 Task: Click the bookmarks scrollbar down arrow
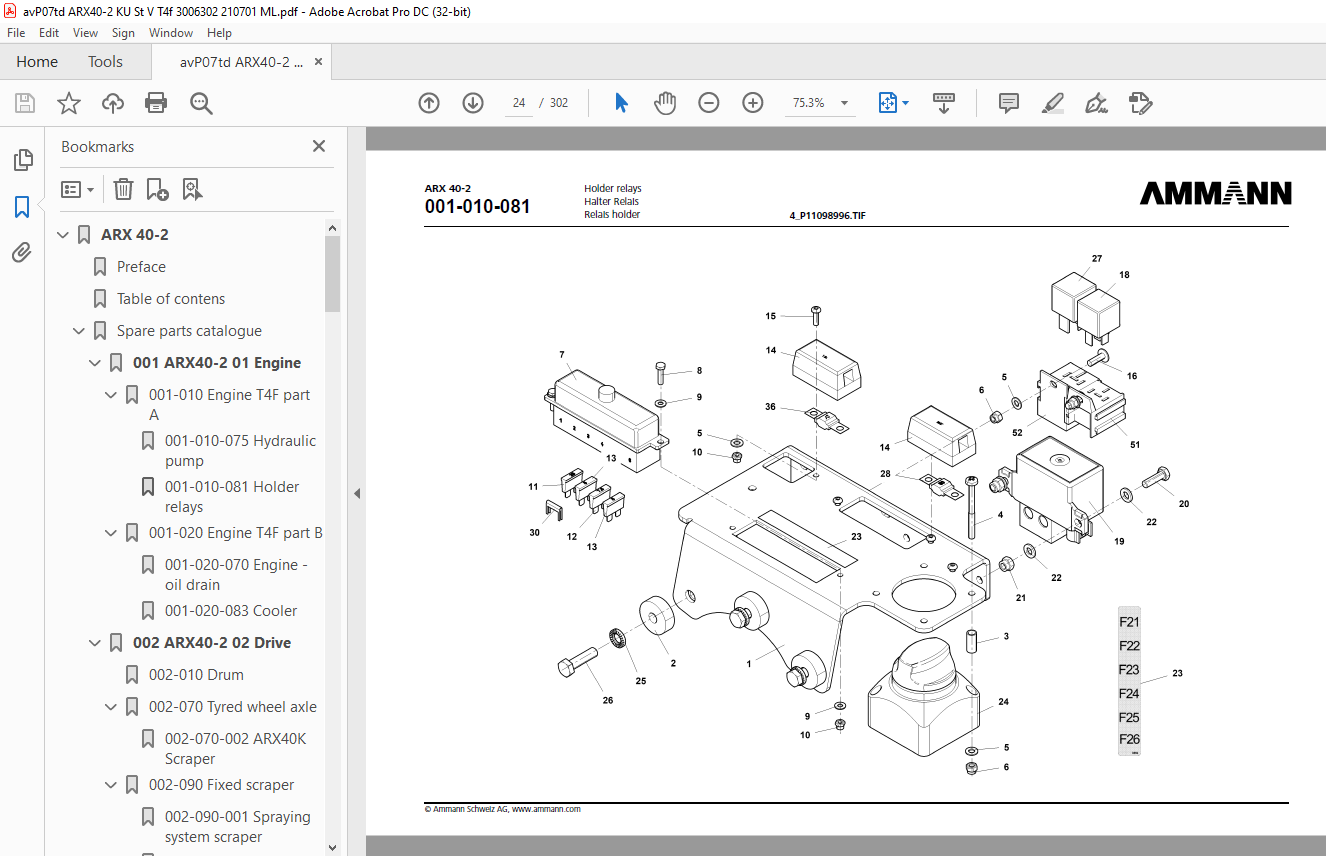[332, 847]
